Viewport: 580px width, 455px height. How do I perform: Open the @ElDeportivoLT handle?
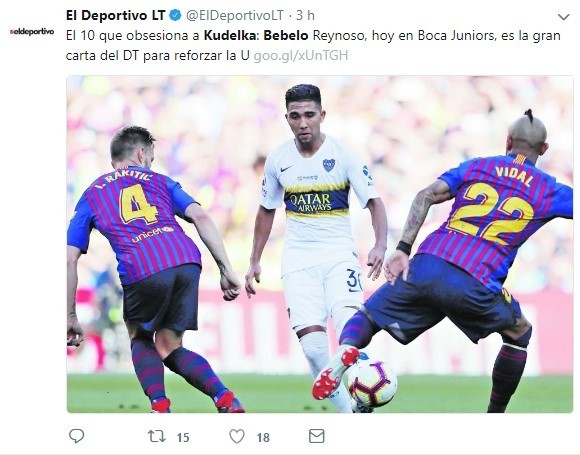[x=235, y=15]
